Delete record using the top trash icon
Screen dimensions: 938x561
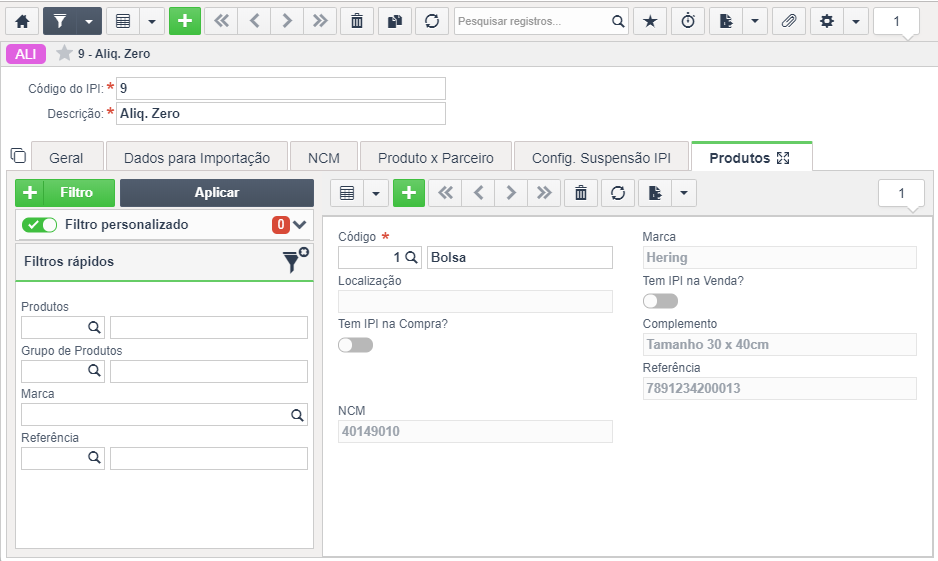(x=357, y=22)
